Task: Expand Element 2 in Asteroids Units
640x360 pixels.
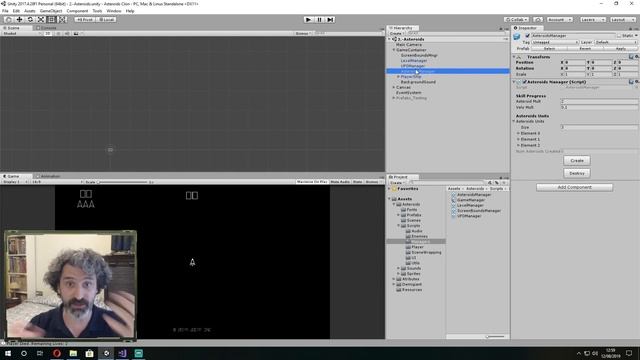Action: pyautogui.click(x=518, y=145)
